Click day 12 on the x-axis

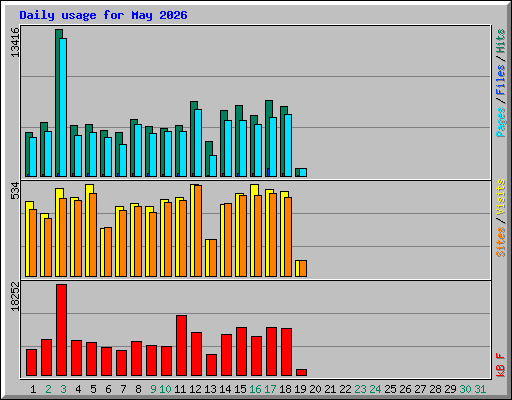[x=195, y=389]
